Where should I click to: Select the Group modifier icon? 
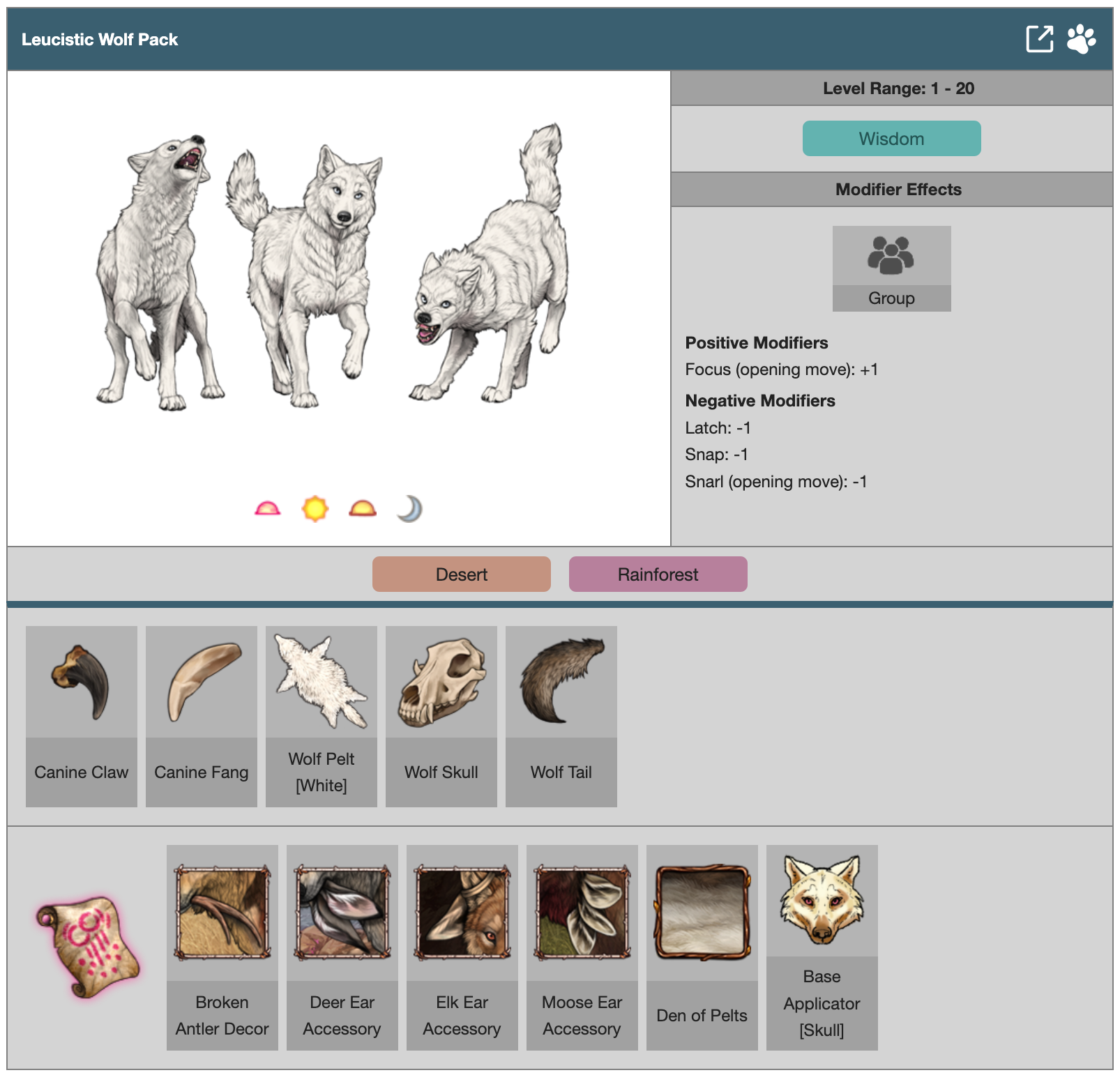[891, 268]
